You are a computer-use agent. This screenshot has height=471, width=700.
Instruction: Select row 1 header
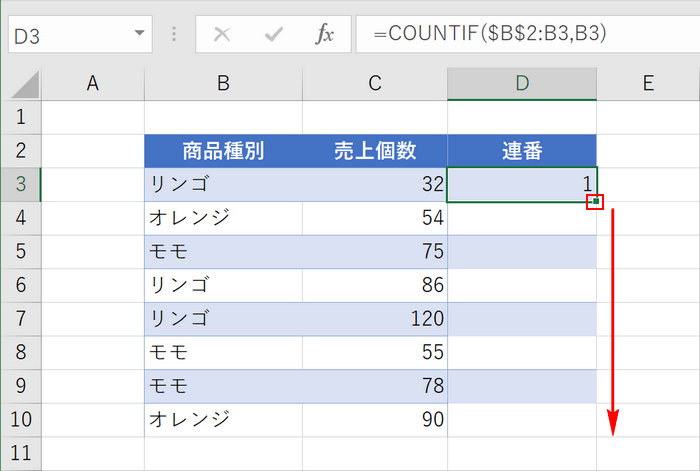pos(21,117)
